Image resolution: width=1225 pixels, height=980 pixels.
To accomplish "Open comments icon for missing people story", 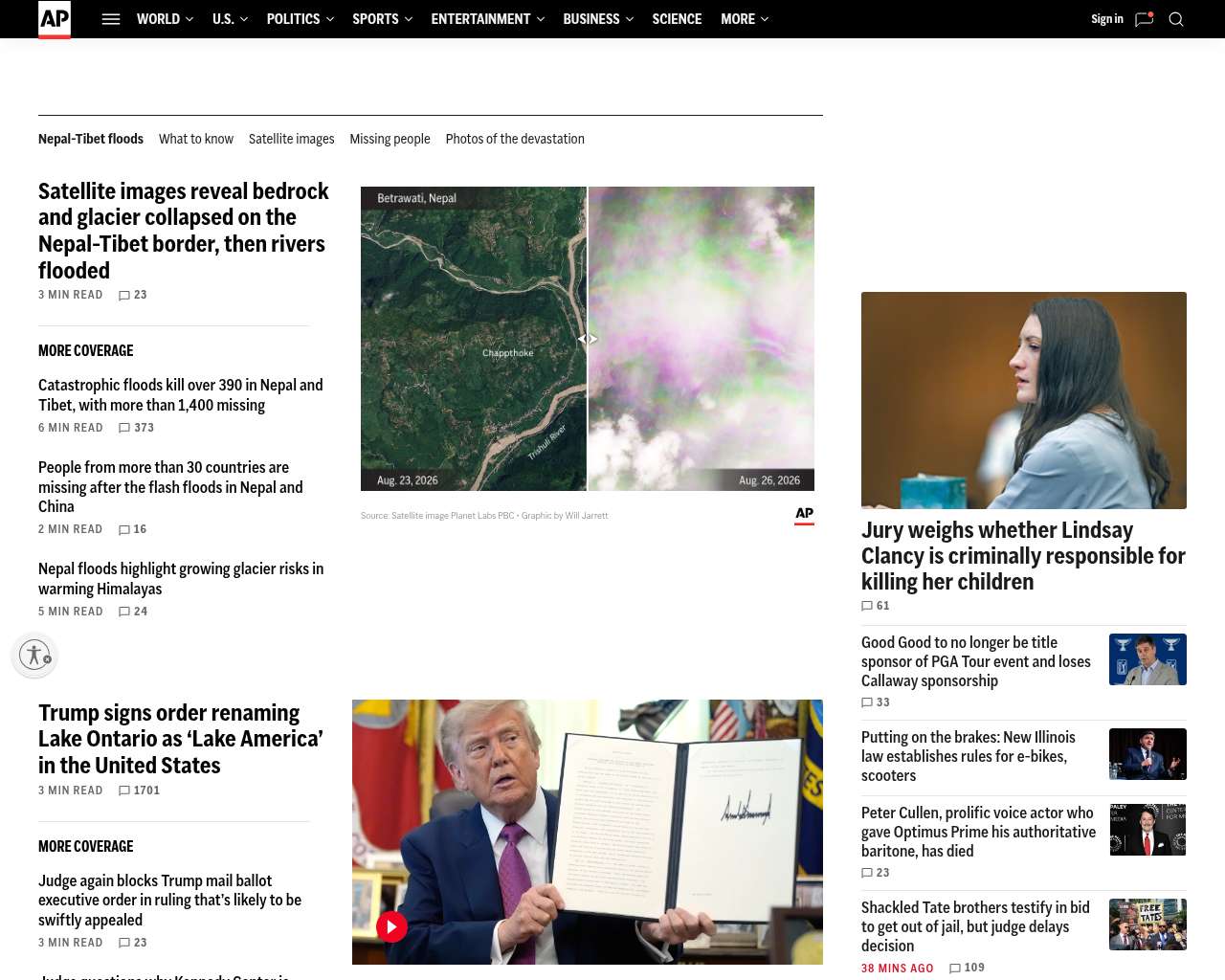I will [x=124, y=530].
